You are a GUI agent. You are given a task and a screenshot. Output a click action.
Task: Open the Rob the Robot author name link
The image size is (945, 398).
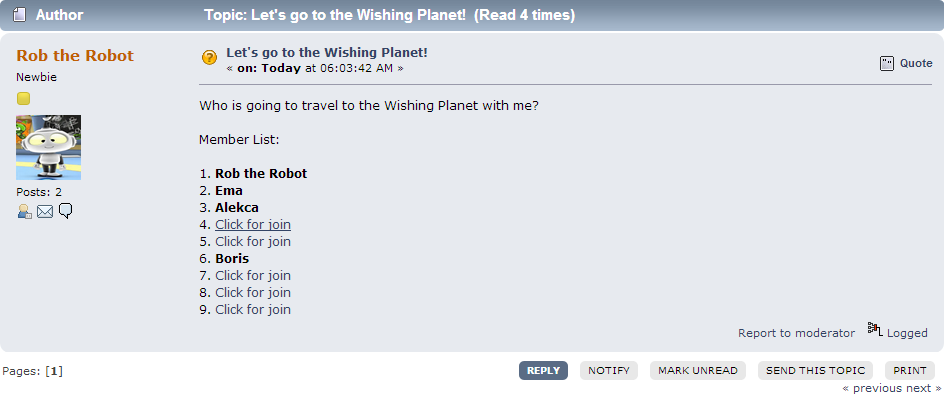point(75,55)
